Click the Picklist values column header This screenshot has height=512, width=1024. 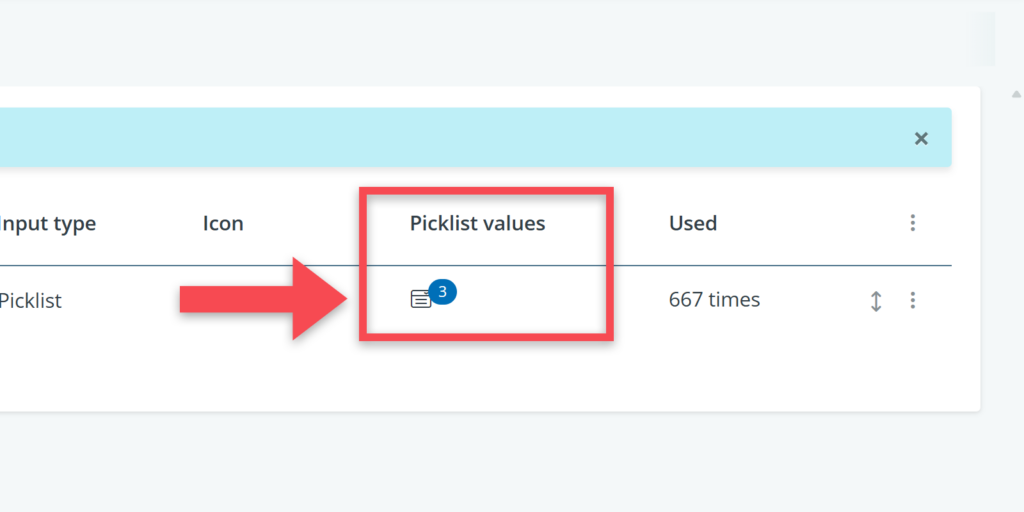point(477,223)
